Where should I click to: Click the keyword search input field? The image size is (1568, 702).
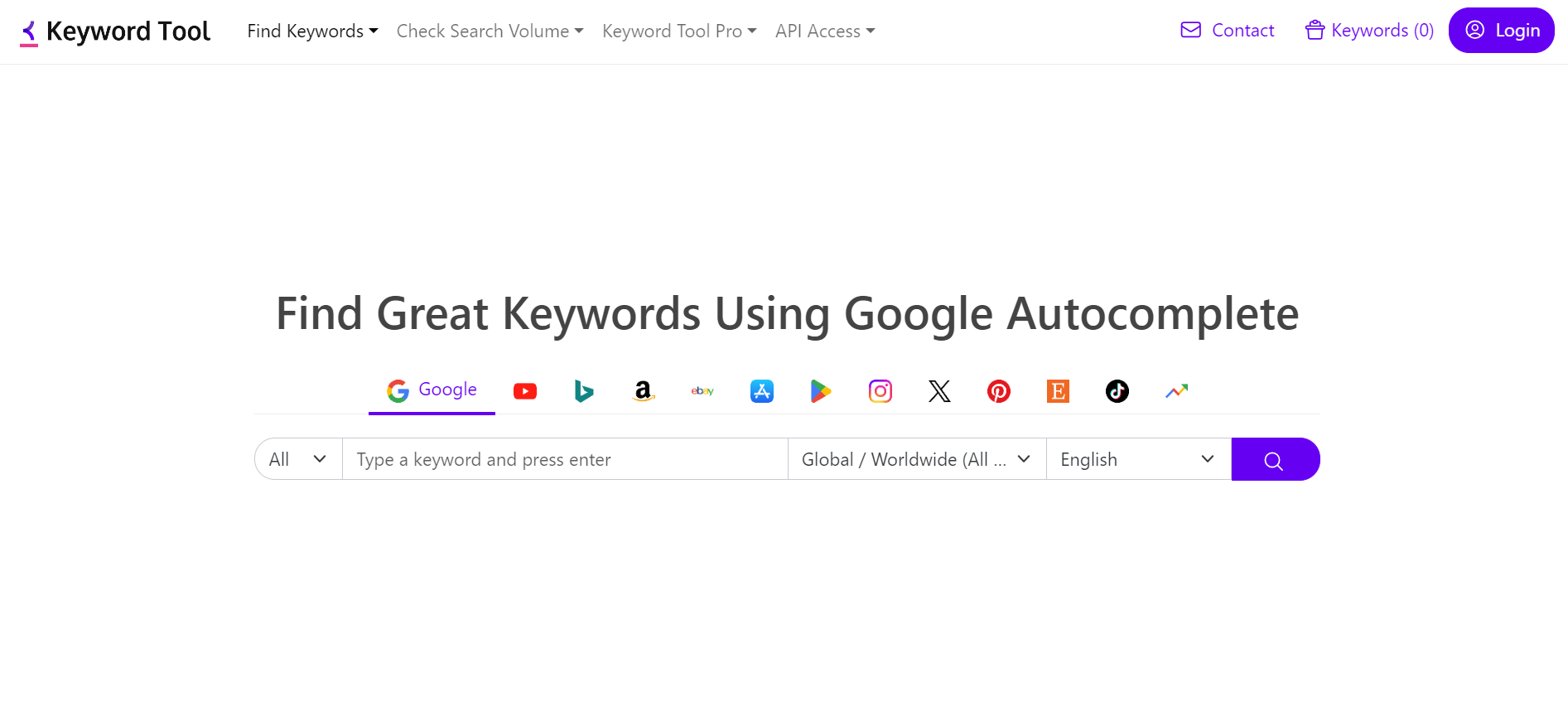[x=566, y=458]
